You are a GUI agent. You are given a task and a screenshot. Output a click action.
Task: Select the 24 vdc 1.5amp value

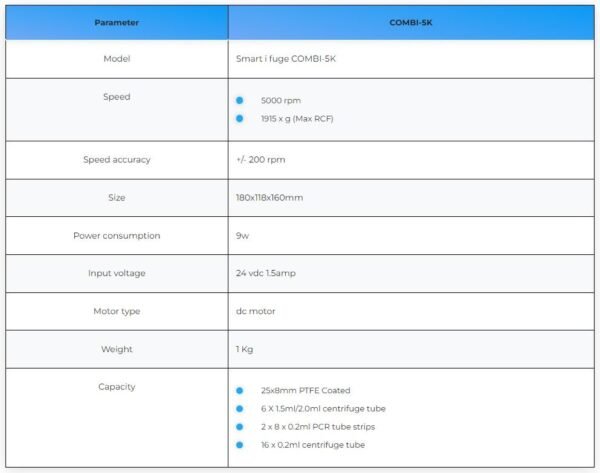tap(267, 274)
